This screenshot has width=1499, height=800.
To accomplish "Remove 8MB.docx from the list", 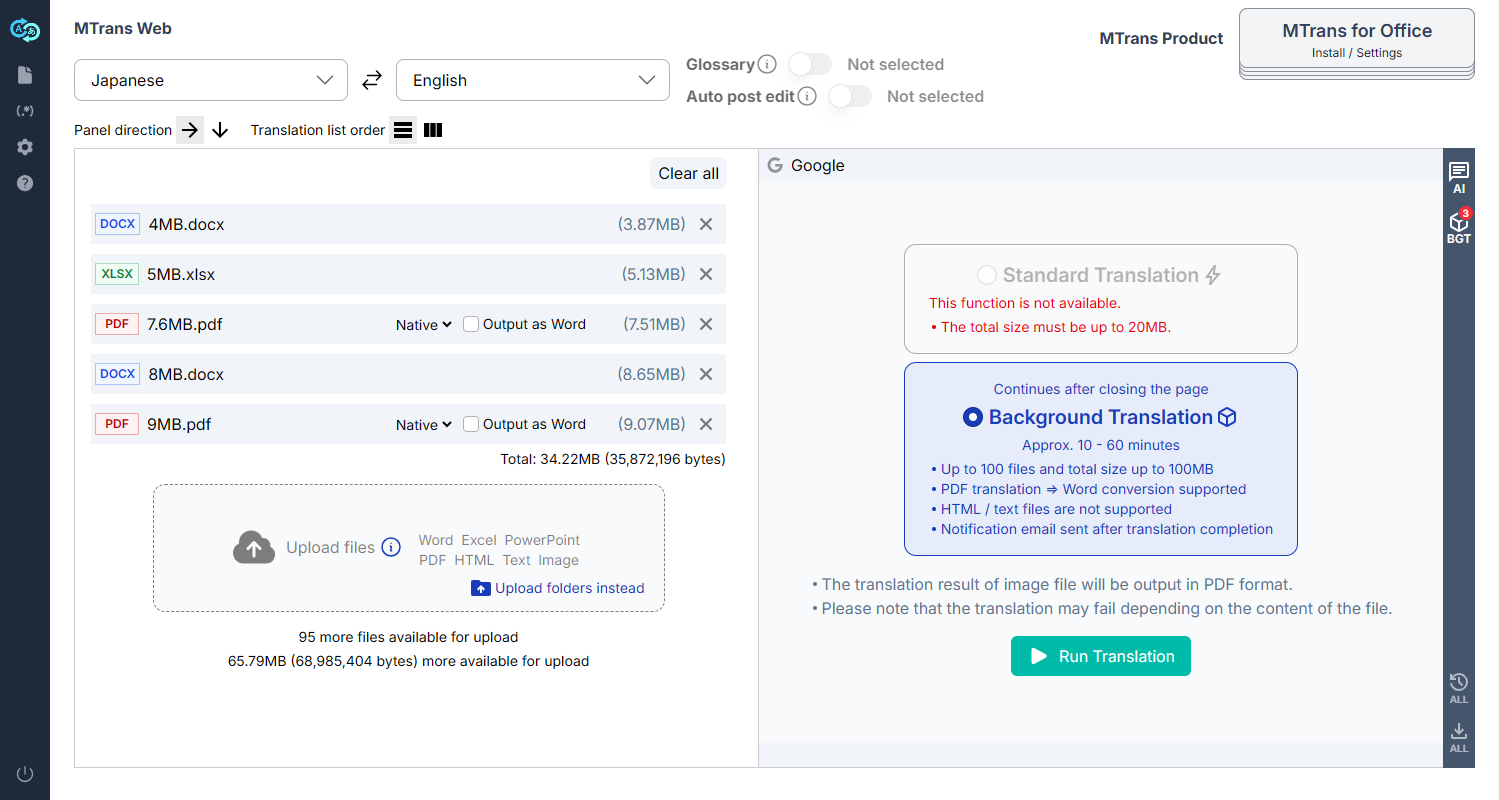I will [x=706, y=374].
